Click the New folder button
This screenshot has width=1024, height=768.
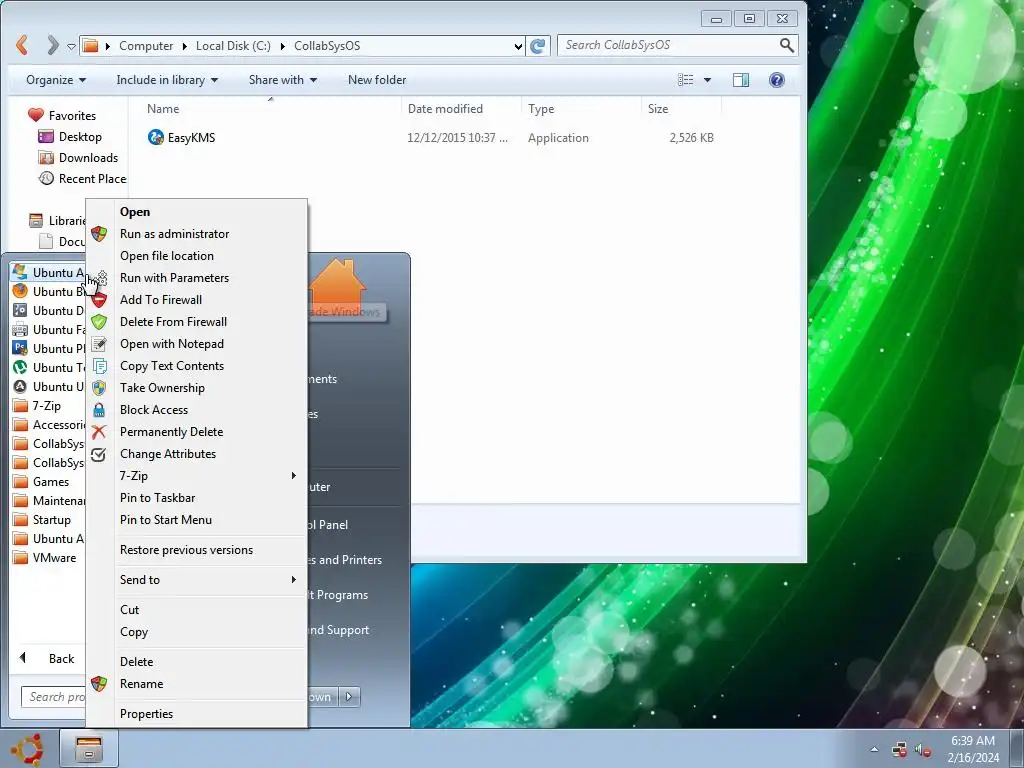tap(377, 80)
